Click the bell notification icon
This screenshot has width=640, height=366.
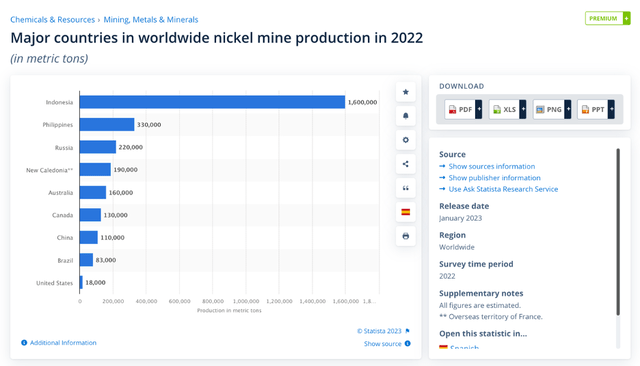tap(405, 116)
